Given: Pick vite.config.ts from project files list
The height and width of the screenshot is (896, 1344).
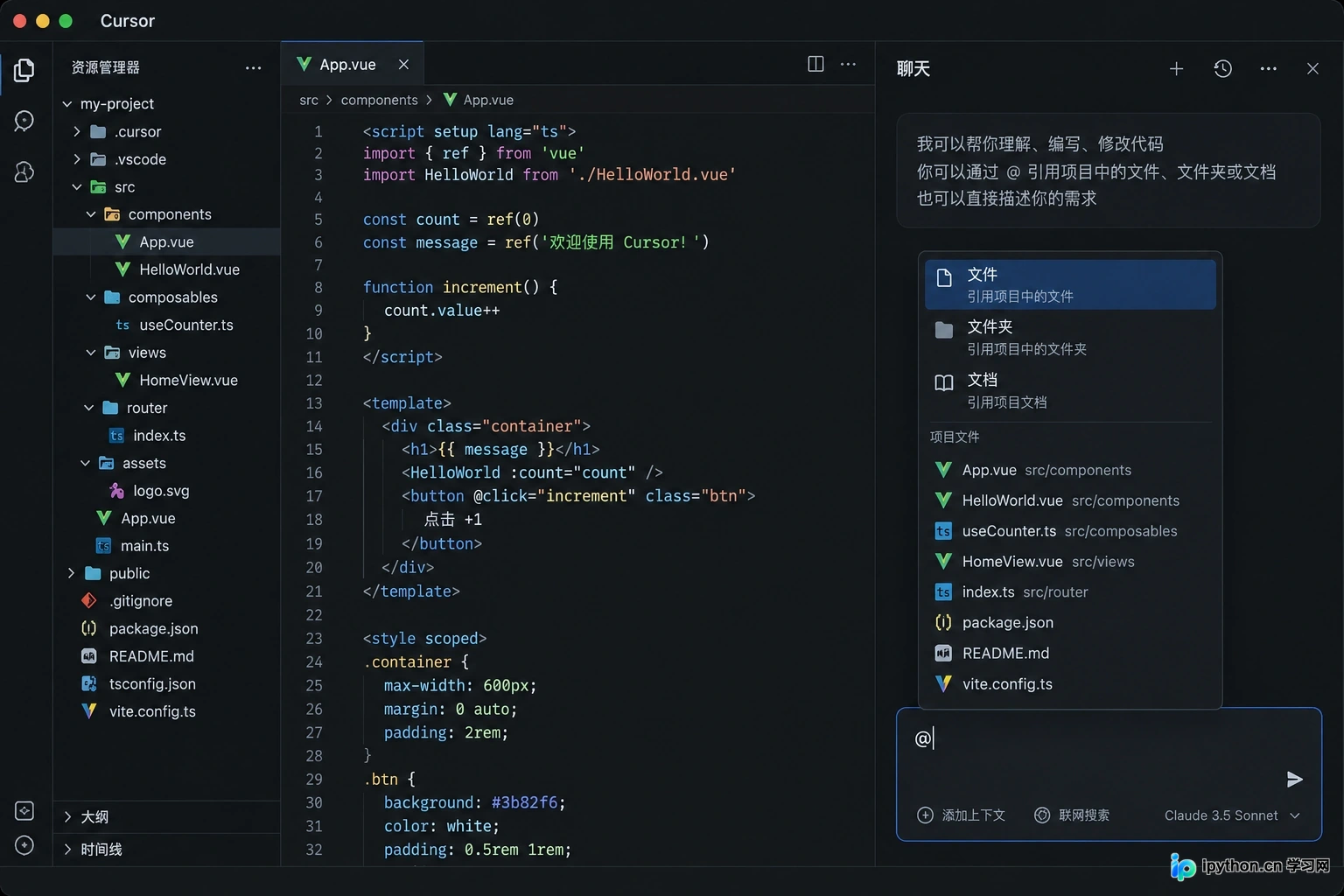Looking at the screenshot, I should click(1070, 684).
